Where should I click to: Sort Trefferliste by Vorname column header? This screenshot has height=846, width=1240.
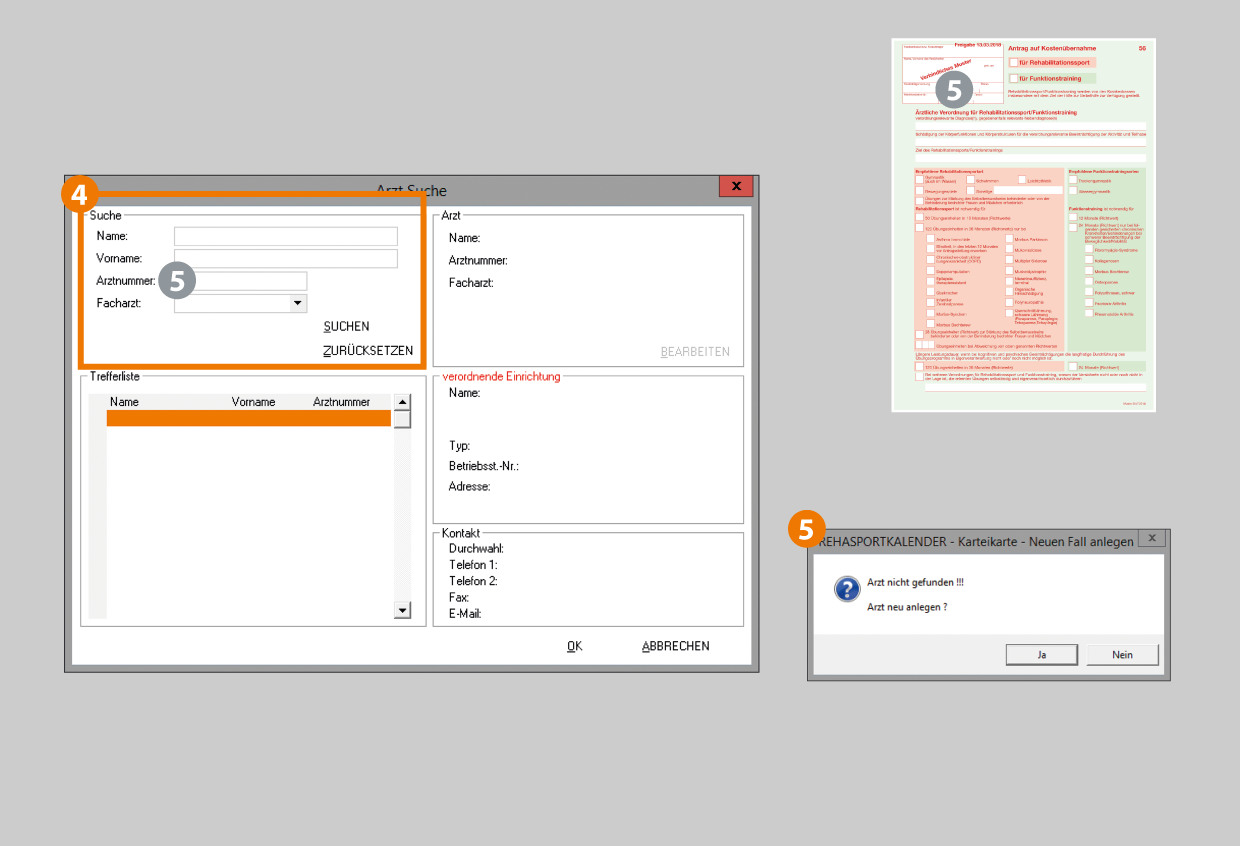point(253,402)
